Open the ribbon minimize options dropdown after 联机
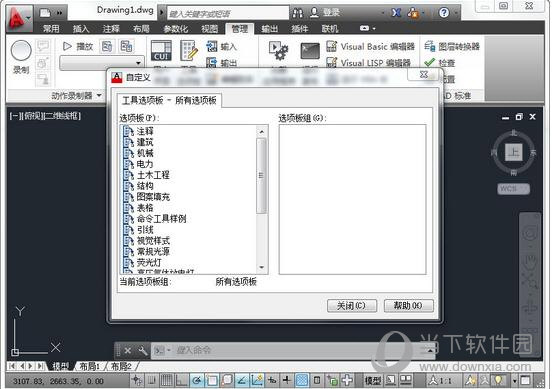This screenshot has width=552, height=389. tap(367, 28)
